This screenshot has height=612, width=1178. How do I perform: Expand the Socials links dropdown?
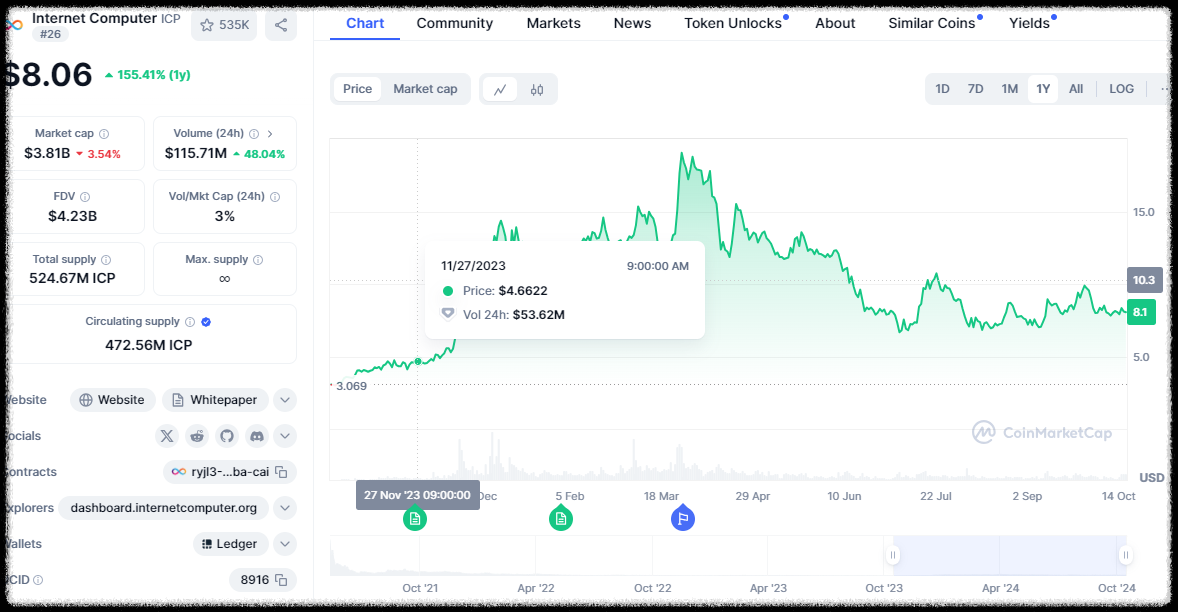pos(285,436)
